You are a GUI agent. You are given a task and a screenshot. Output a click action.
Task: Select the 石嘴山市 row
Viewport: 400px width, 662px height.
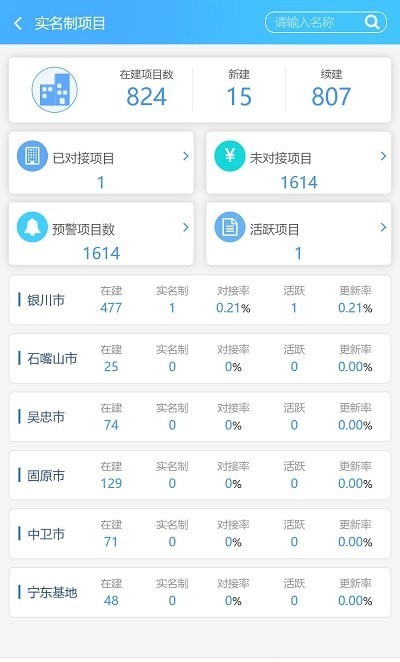click(x=200, y=358)
